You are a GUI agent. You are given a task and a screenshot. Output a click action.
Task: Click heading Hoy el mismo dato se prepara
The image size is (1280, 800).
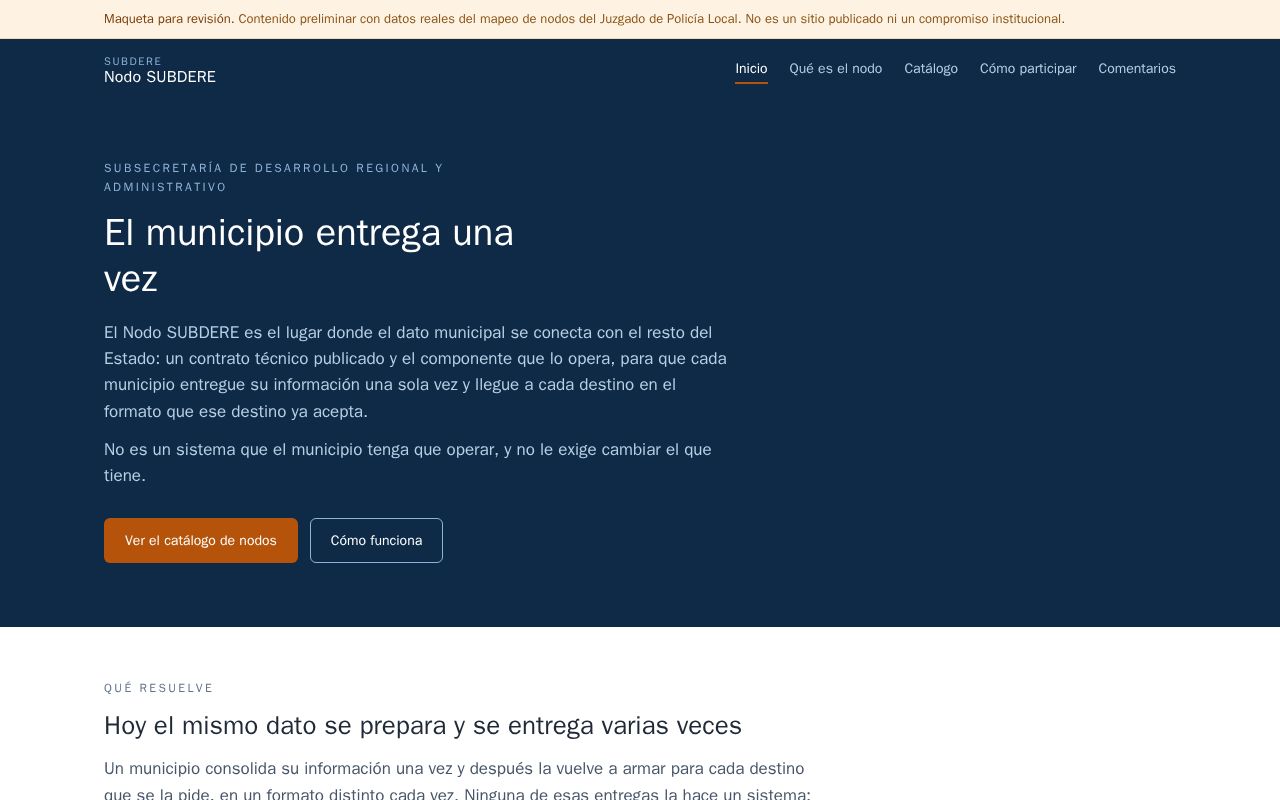pyautogui.click(x=423, y=725)
